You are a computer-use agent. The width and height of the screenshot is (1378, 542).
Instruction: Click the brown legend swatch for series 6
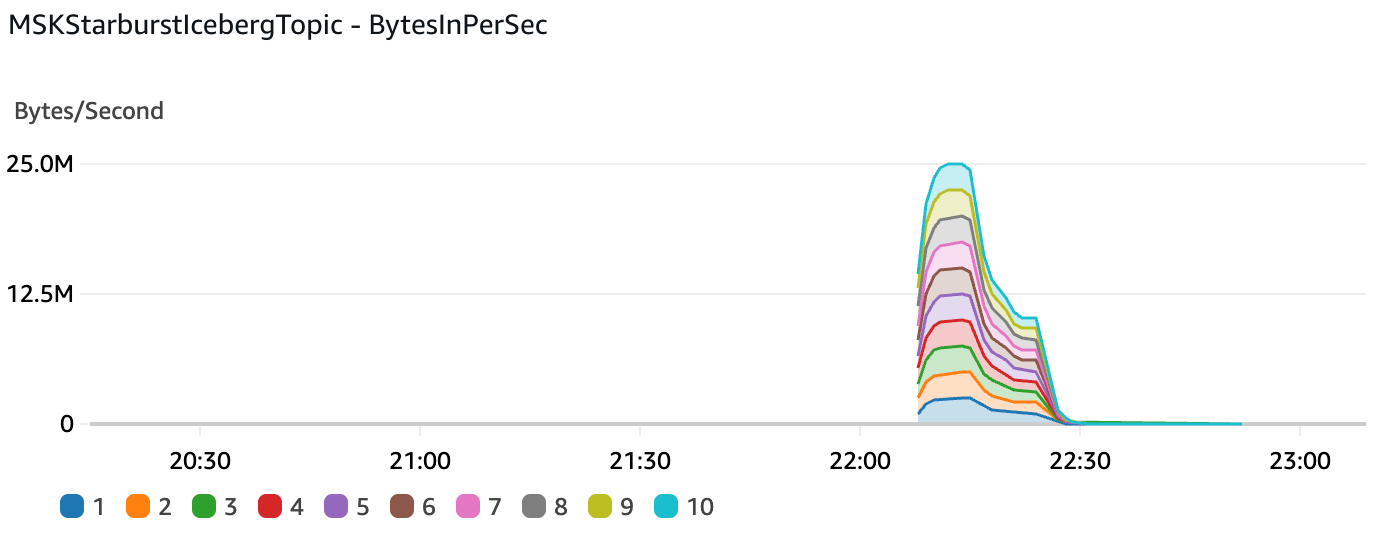click(x=401, y=507)
